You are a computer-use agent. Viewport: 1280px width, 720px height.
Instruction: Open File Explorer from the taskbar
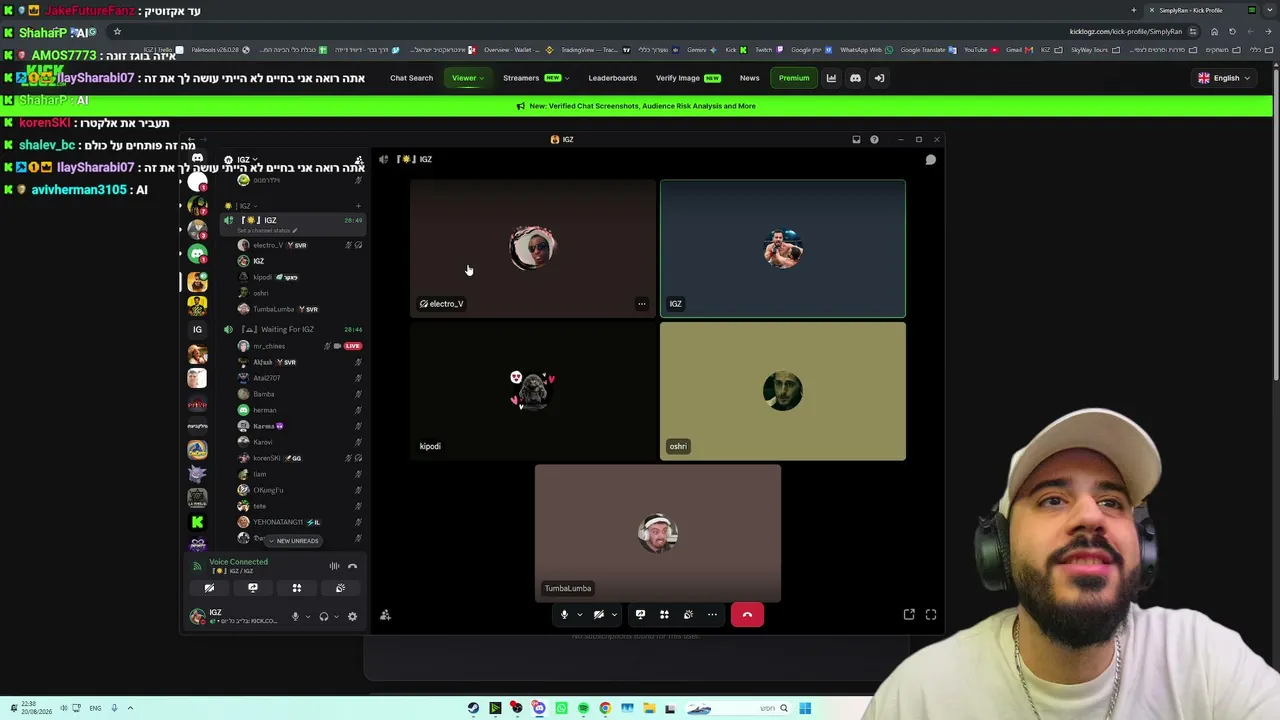649,708
